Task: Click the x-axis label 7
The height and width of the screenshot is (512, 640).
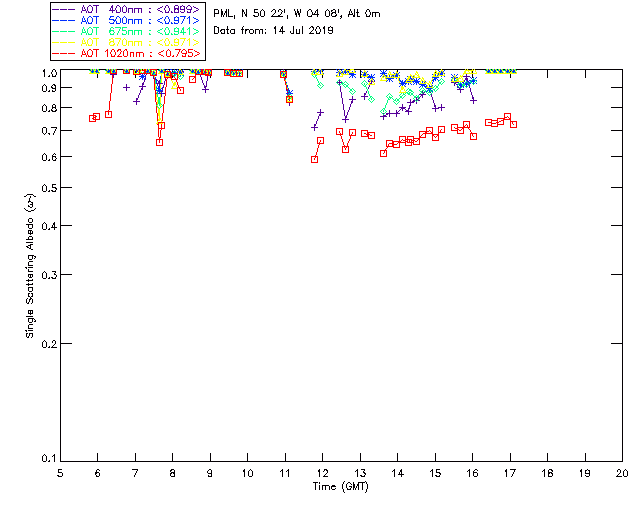Action: 135,473
